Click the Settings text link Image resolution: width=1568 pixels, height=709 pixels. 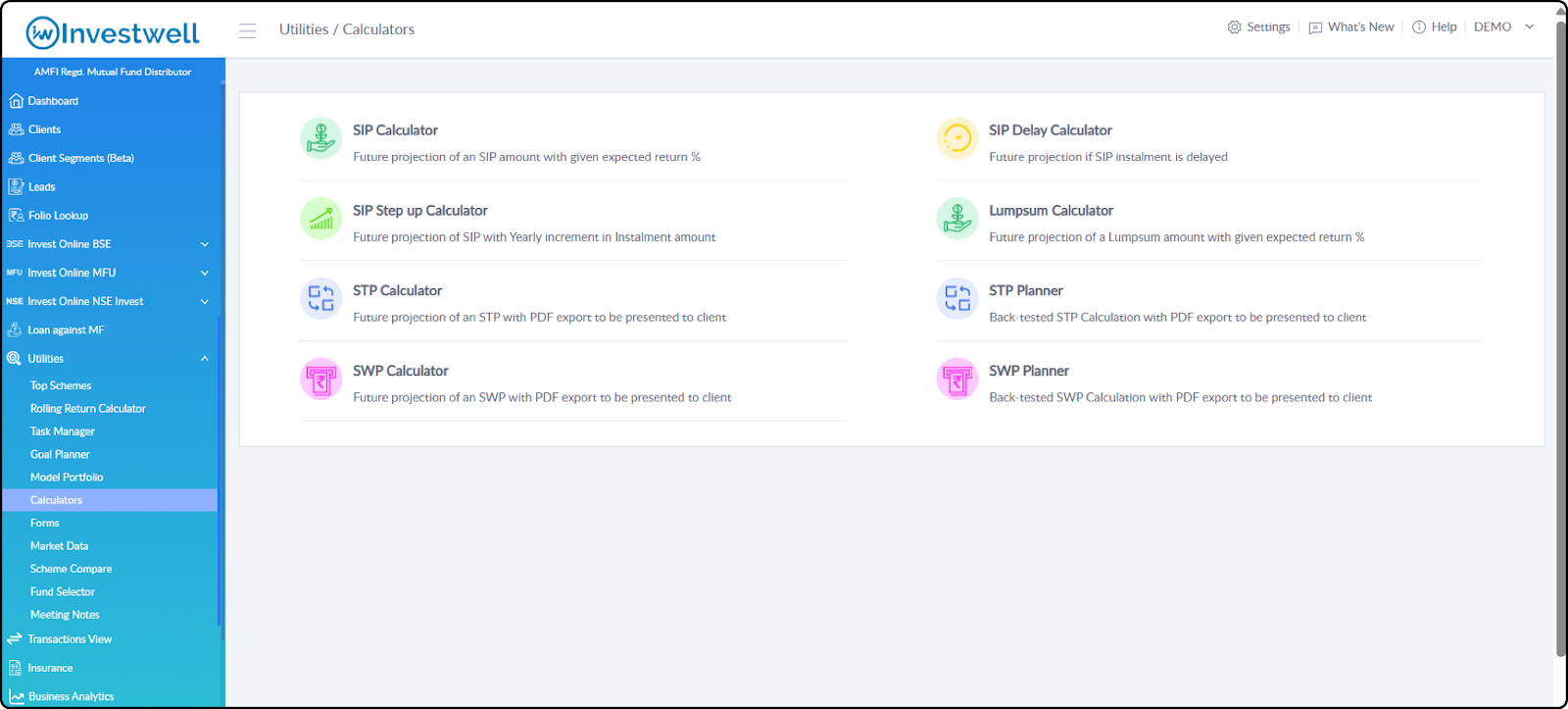(1268, 27)
